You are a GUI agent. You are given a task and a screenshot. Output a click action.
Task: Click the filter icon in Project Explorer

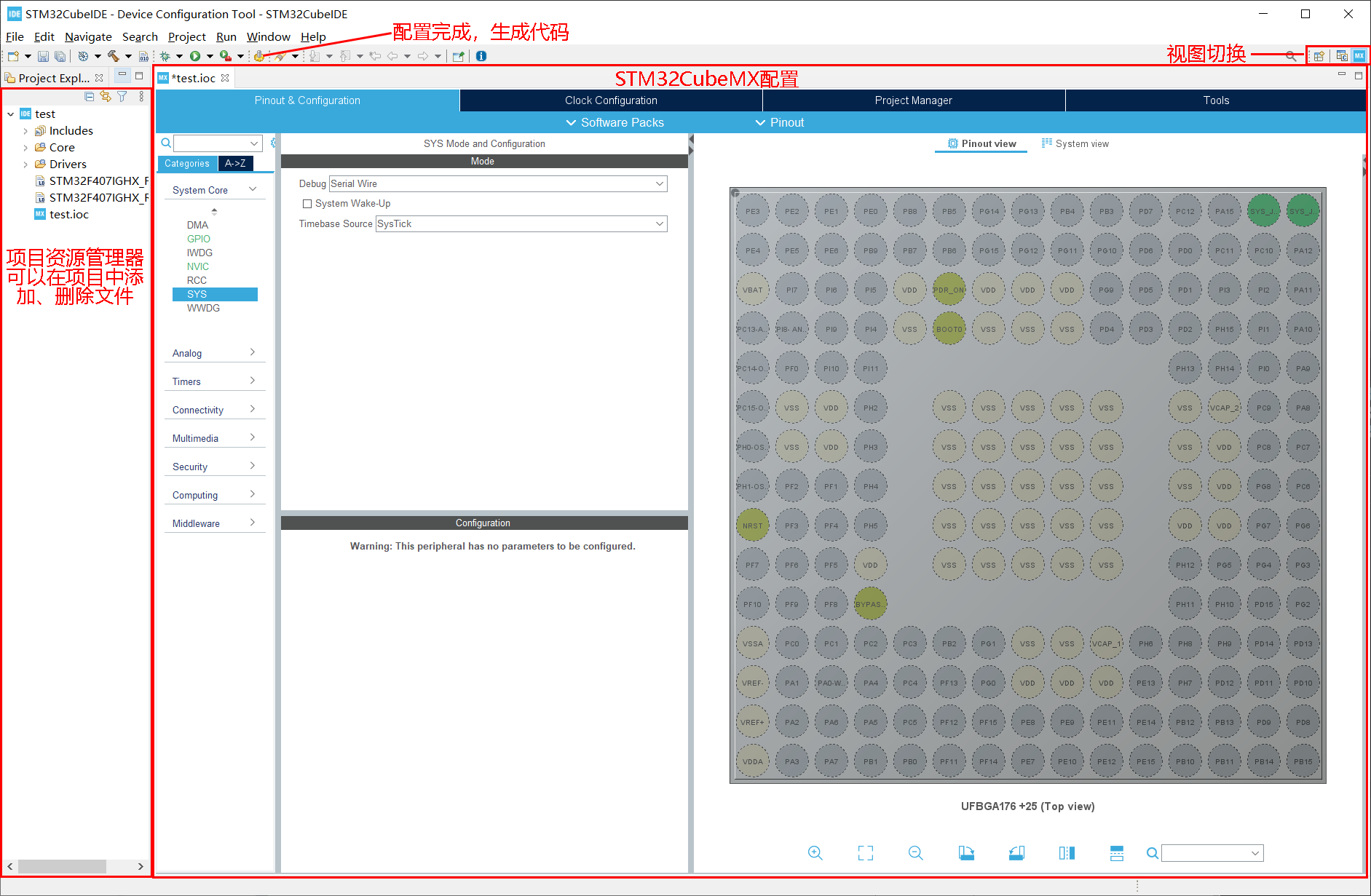(122, 96)
